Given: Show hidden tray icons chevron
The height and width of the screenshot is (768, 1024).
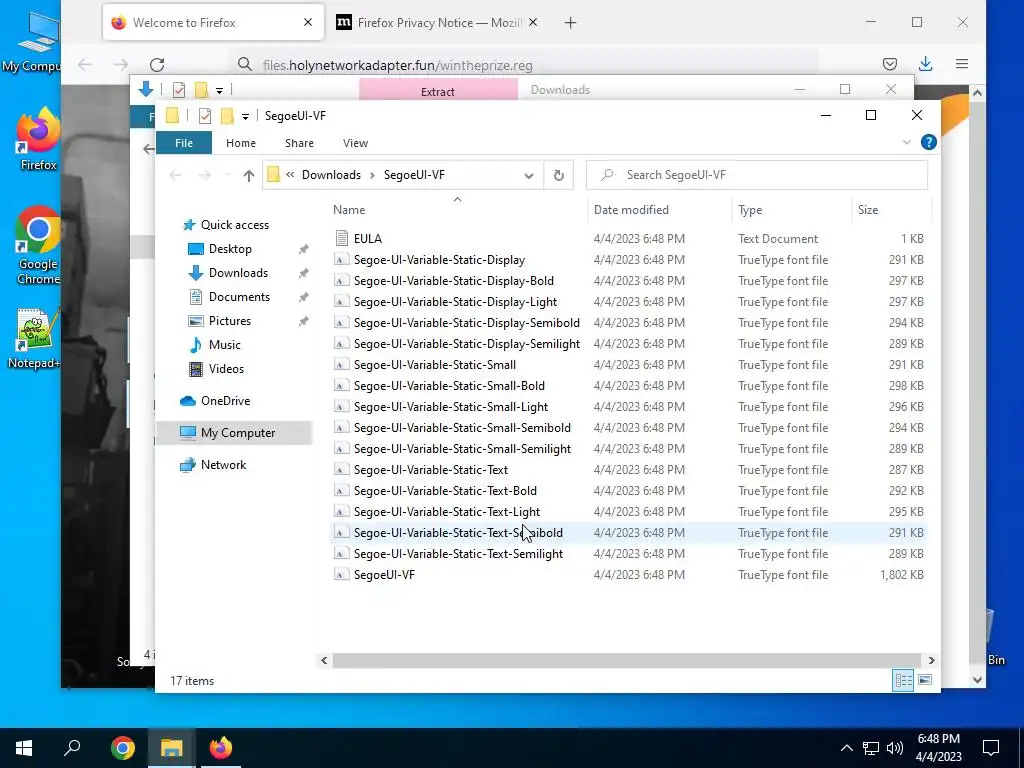Looking at the screenshot, I should (846, 748).
